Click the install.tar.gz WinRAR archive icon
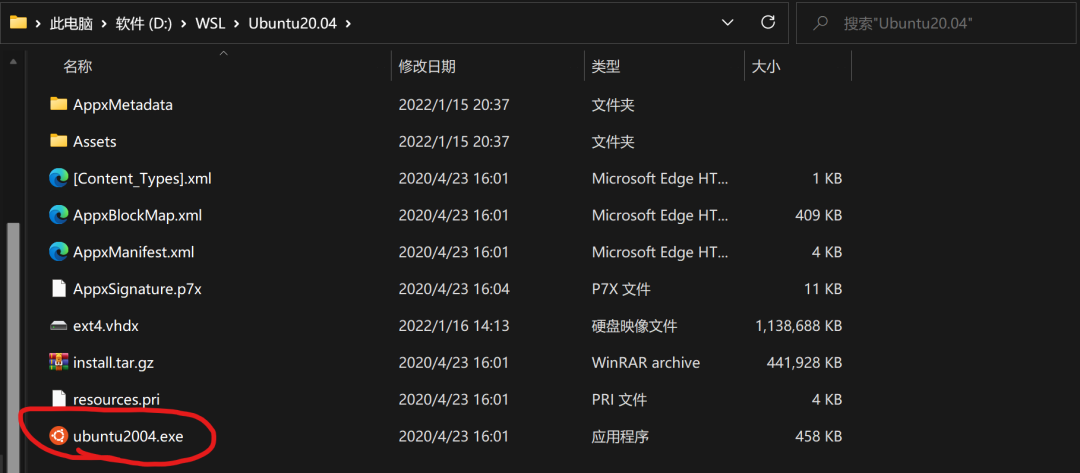Screen dimensions: 1080x473 pyautogui.click(x=59, y=362)
